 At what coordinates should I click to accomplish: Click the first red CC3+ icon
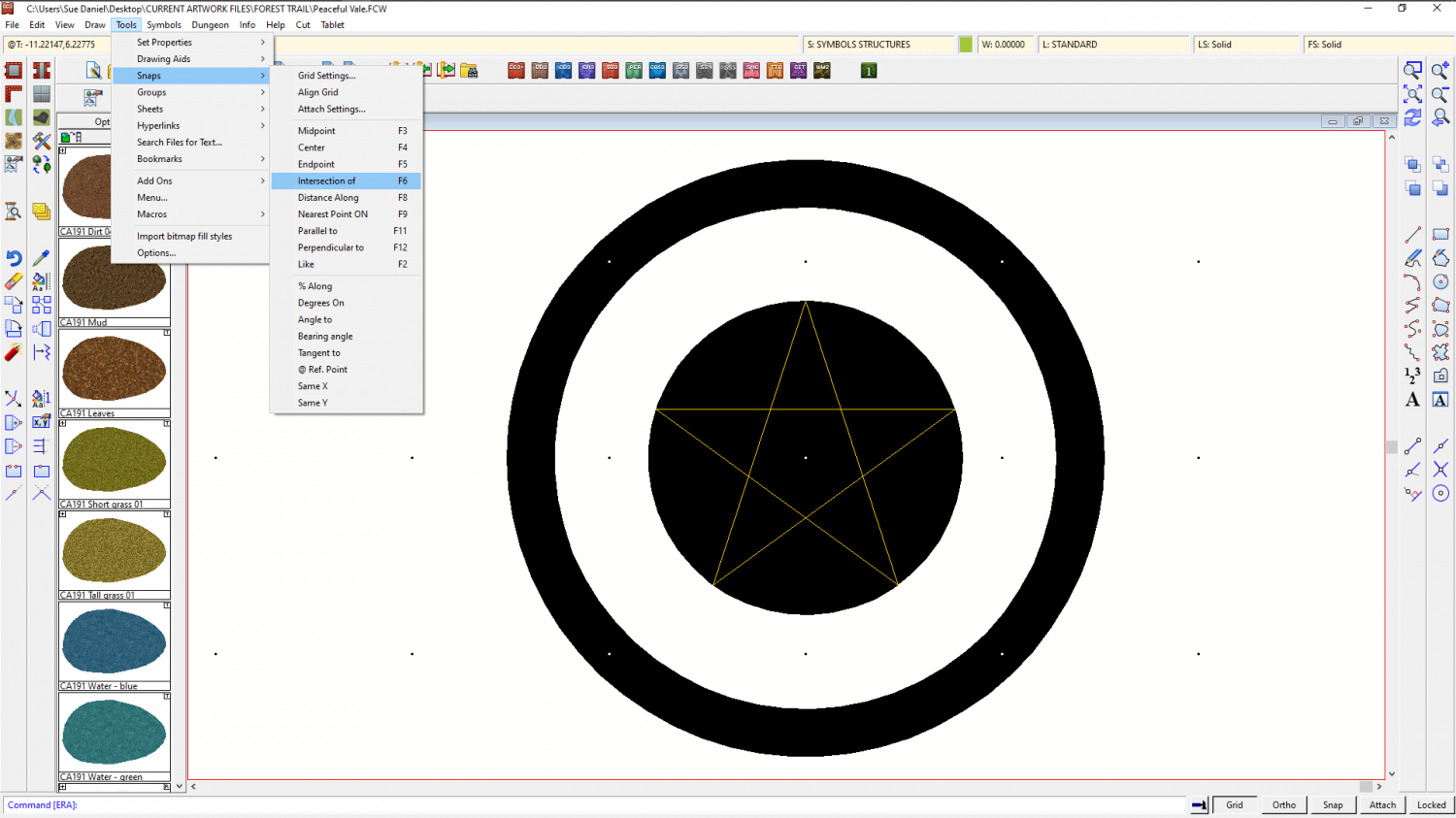pyautogui.click(x=516, y=70)
